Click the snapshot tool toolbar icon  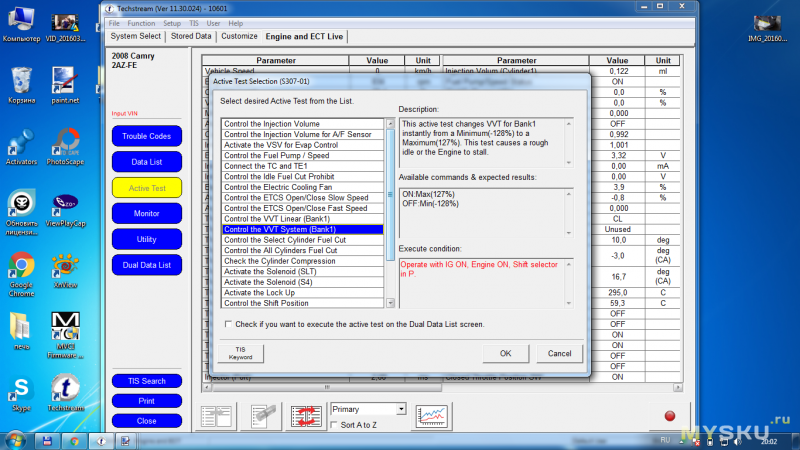(x=264, y=416)
